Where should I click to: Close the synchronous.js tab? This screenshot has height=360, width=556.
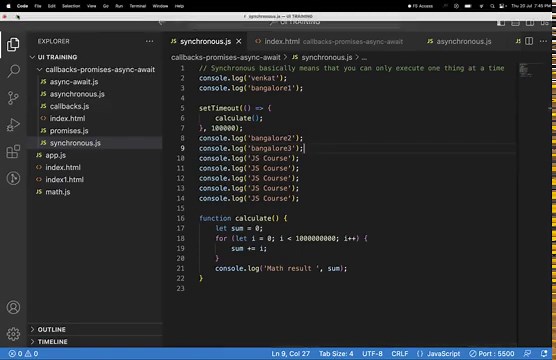[x=239, y=41]
